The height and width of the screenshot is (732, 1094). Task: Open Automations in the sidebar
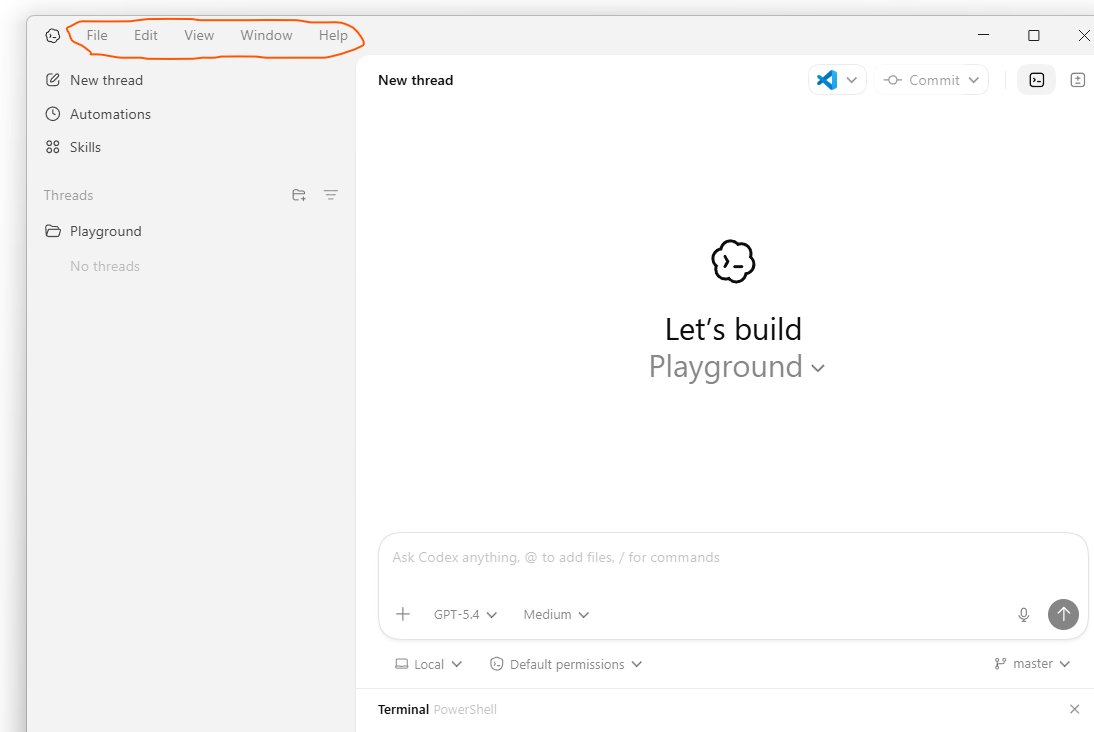tap(98, 114)
